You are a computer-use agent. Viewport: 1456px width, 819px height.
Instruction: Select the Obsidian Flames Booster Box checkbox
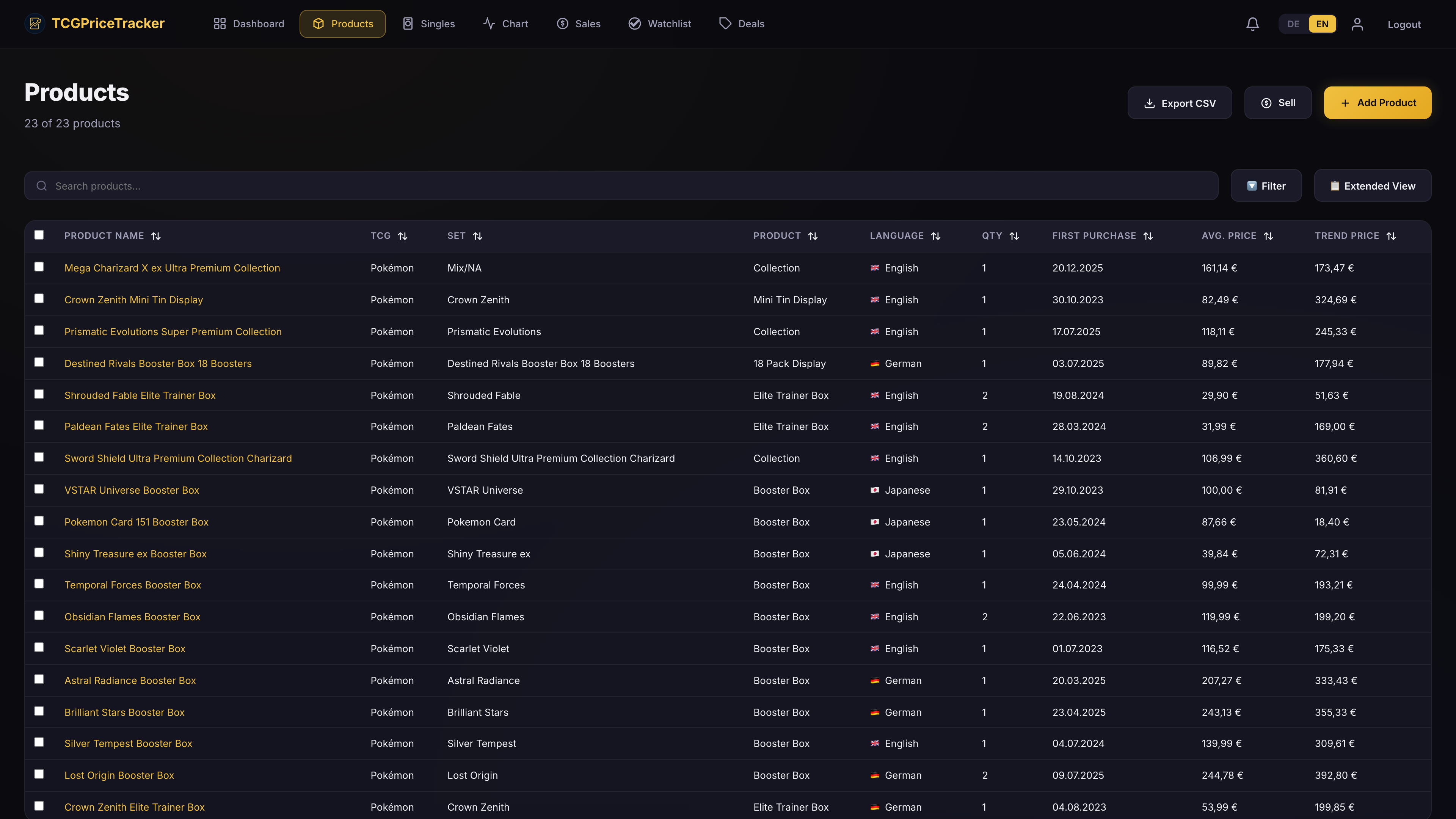tap(39, 615)
